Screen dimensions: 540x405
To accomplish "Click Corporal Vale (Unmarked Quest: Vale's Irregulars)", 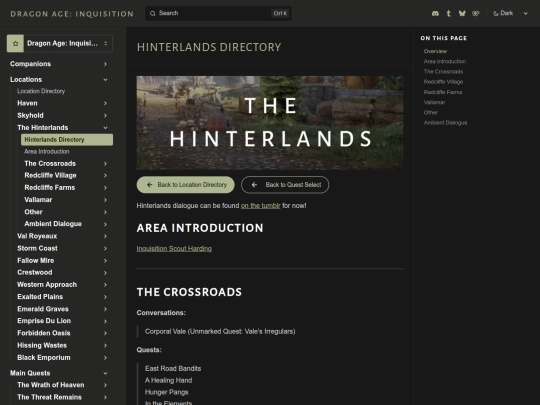I will (x=220, y=332).
